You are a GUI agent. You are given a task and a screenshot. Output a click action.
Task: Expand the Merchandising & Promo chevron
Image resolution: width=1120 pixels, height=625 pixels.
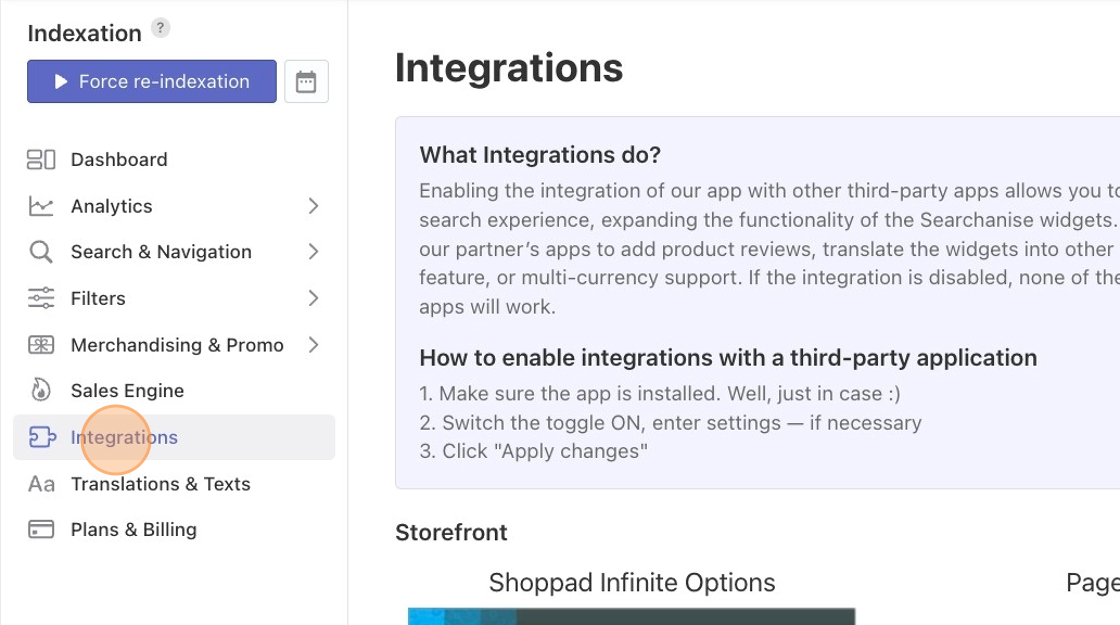[x=313, y=345]
